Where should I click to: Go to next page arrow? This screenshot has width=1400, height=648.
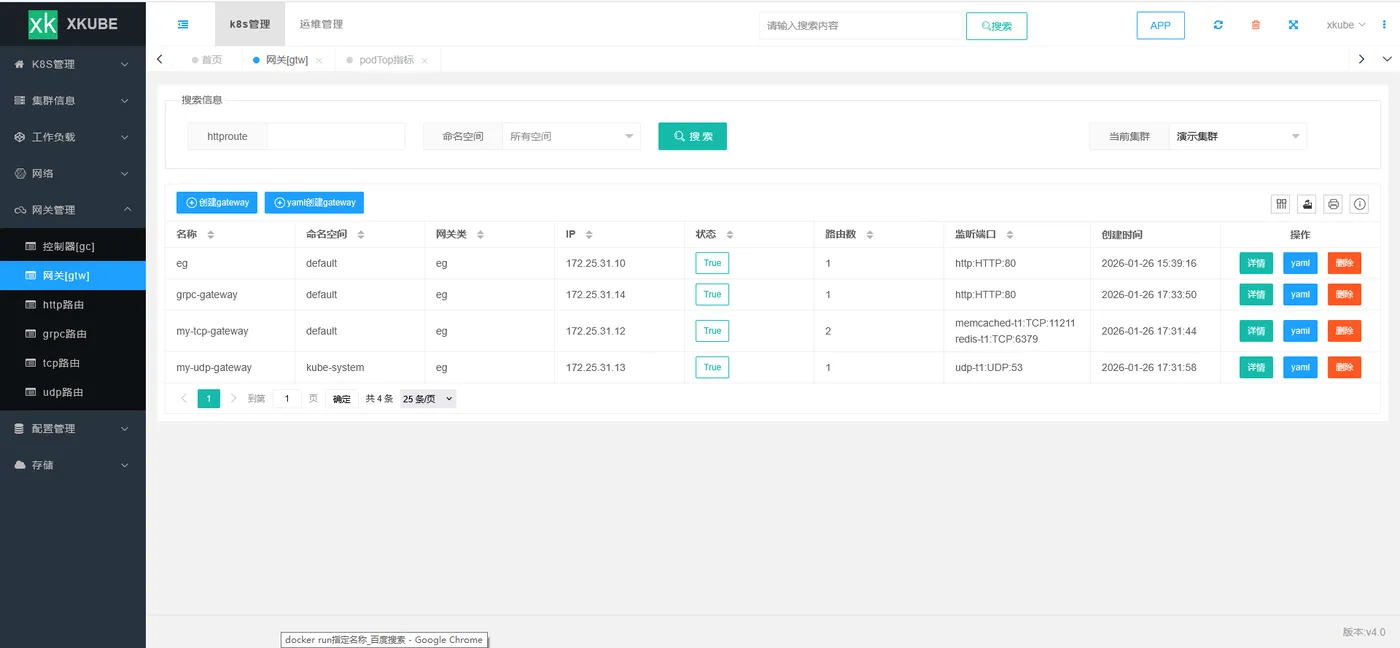click(x=234, y=398)
